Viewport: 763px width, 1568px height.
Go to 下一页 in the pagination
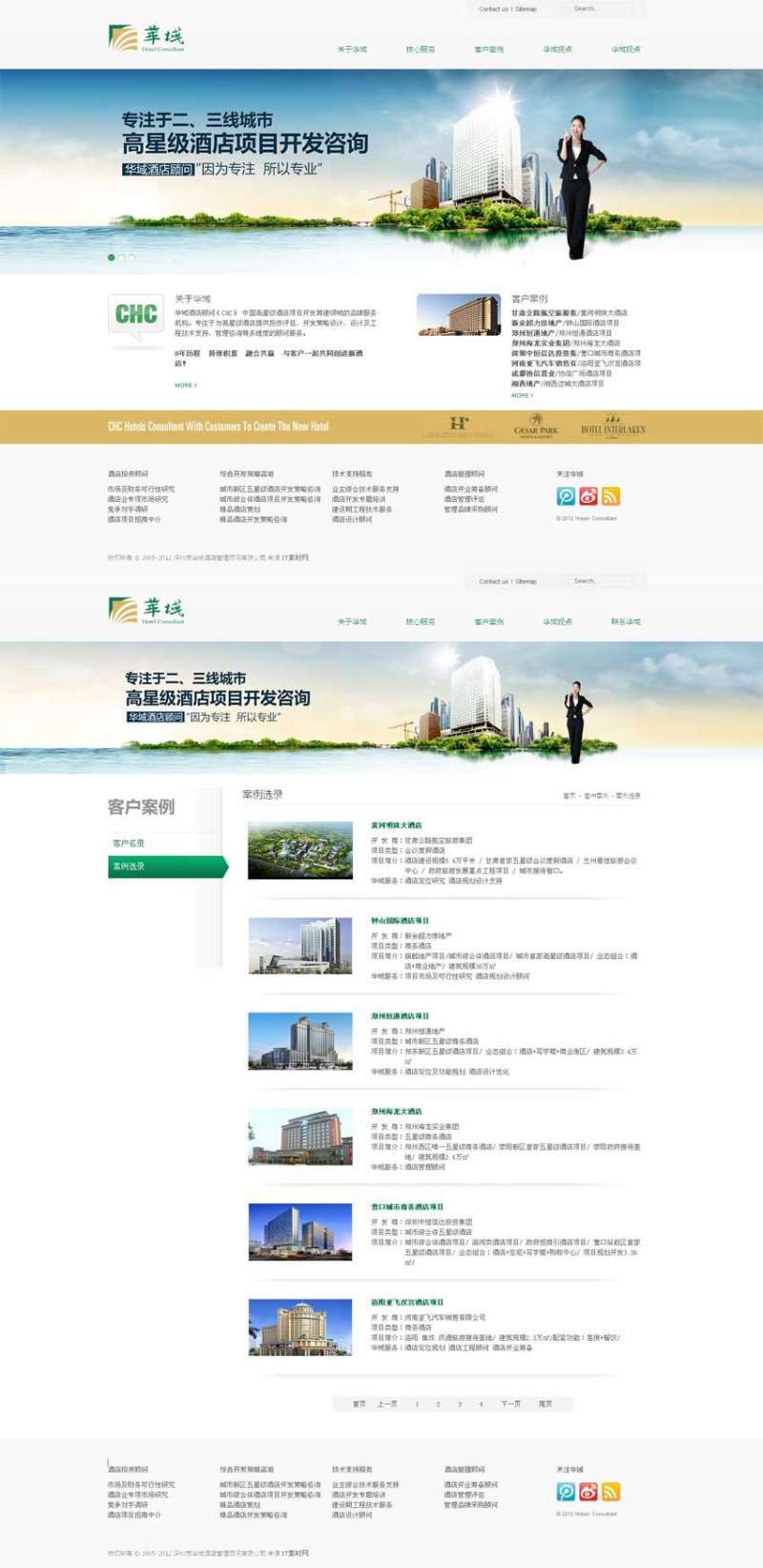[511, 1404]
